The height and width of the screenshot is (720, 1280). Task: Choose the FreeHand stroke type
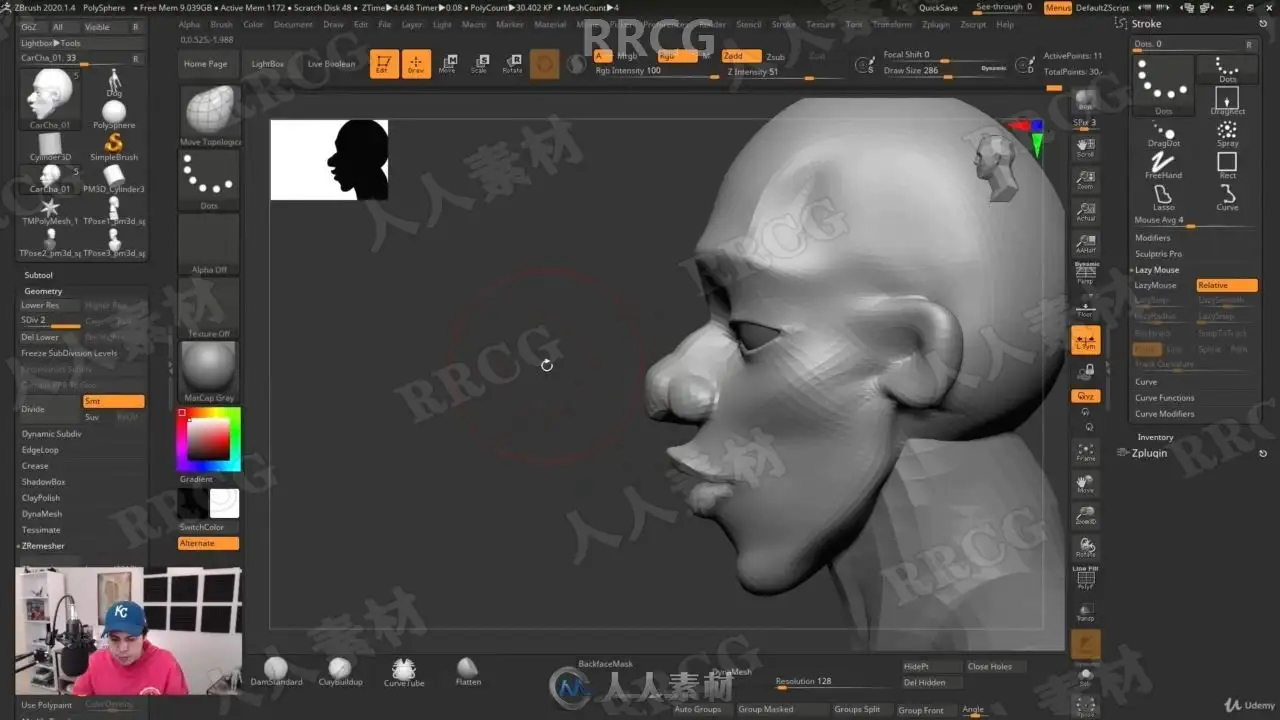click(1164, 165)
